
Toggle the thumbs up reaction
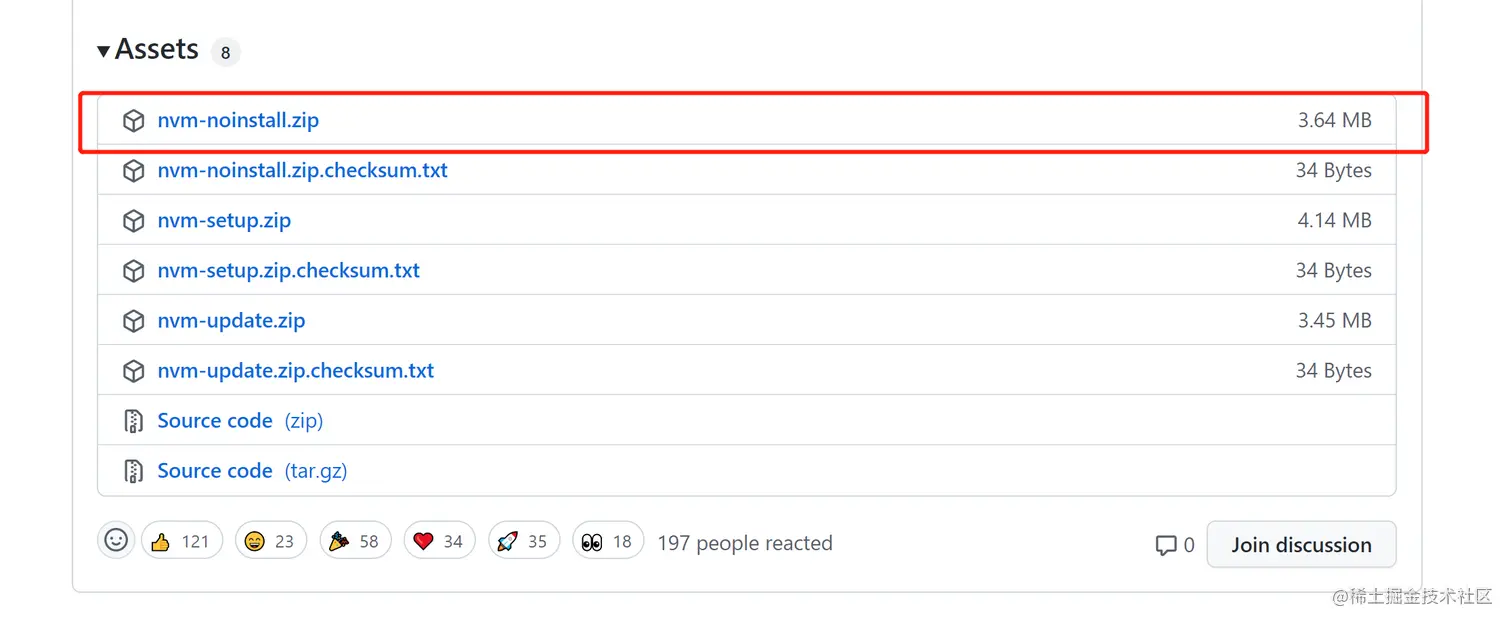tap(181, 540)
